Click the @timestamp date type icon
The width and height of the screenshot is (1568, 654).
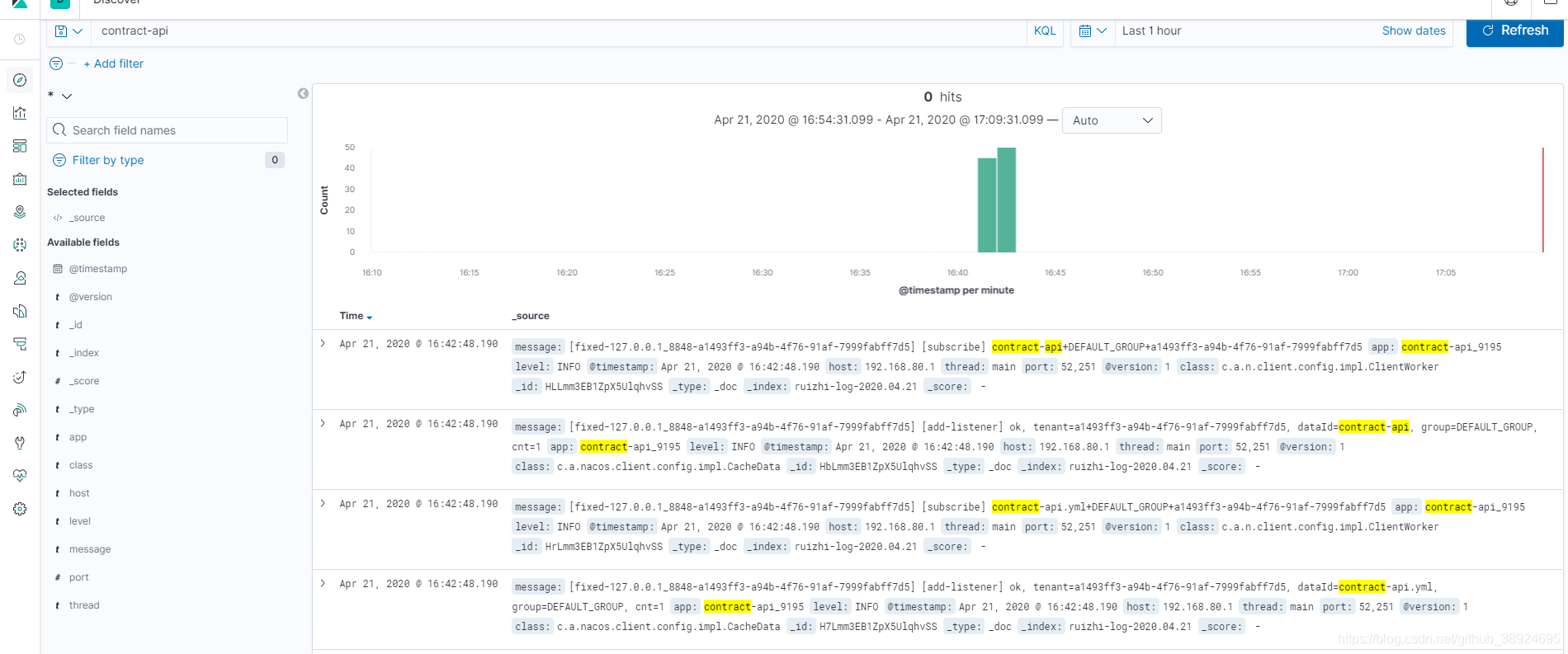(58, 269)
